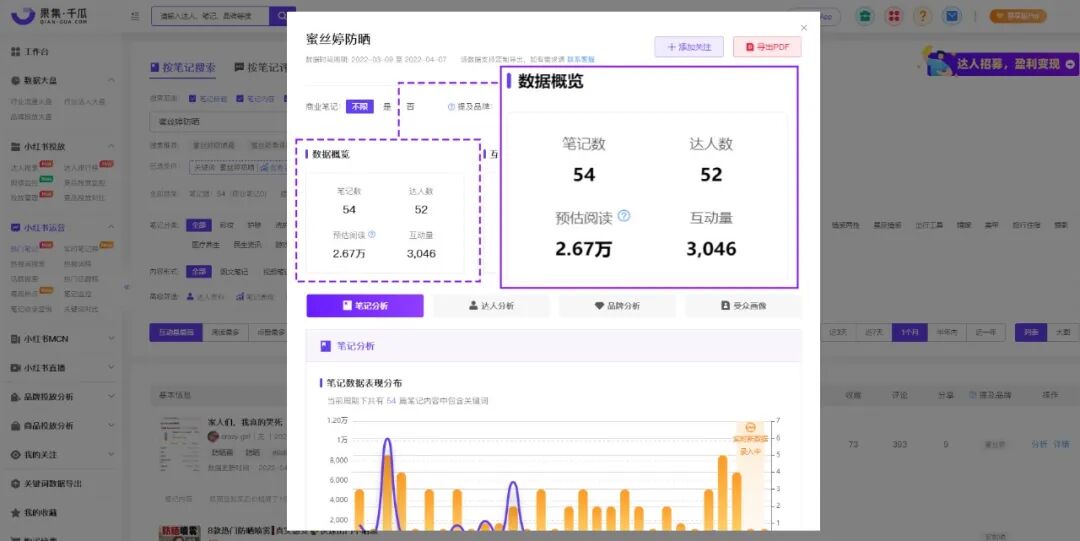Toggle the sidebar collapse hamburger icon

tap(135, 16)
